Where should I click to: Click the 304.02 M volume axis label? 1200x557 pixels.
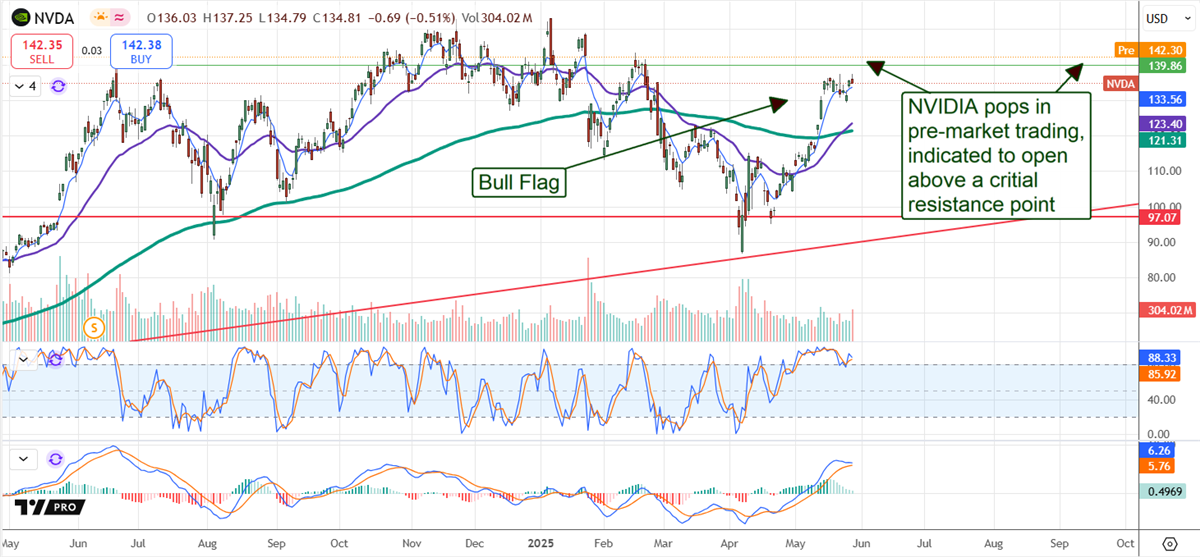[1167, 311]
